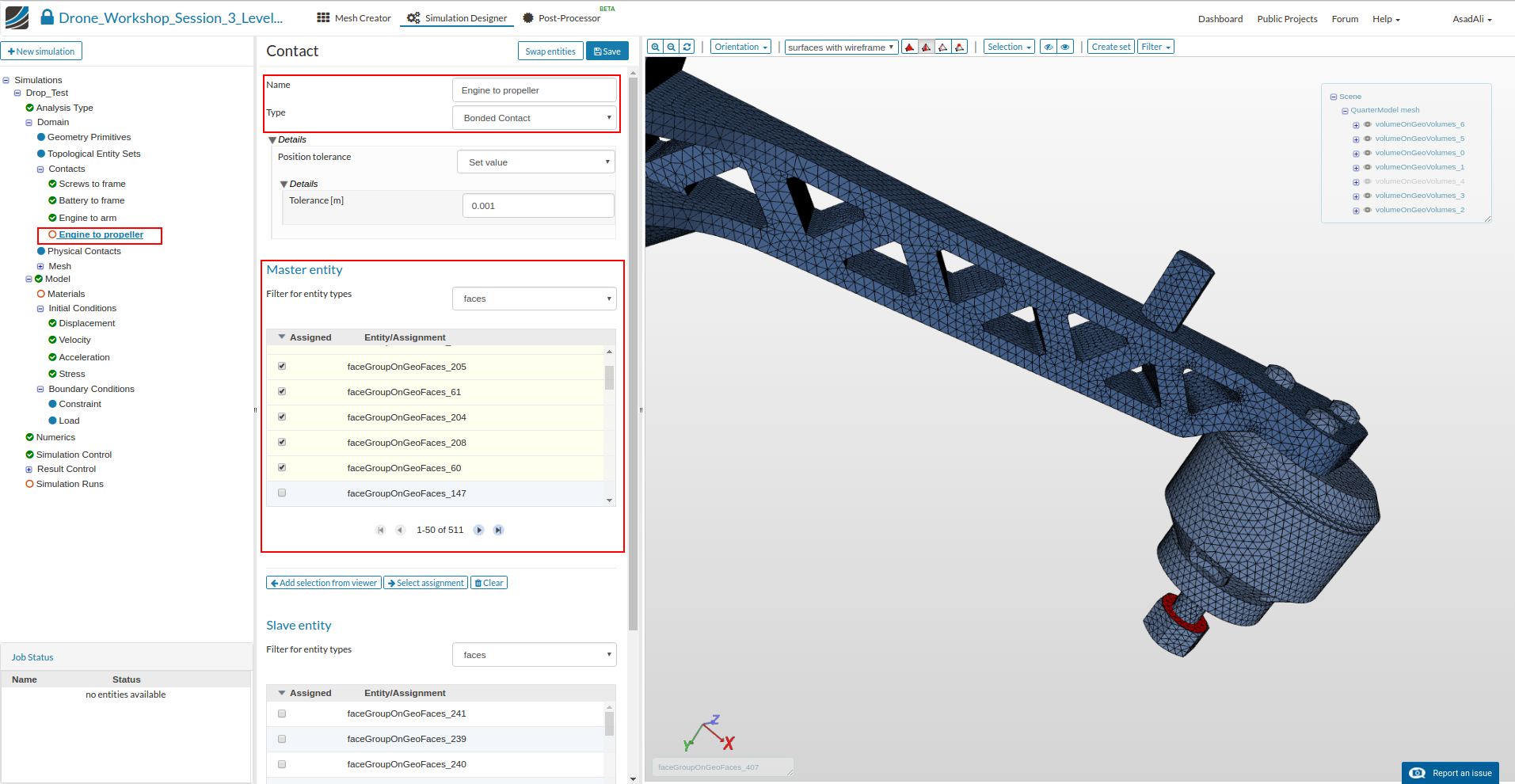1515x784 pixels.
Task: Click the Analysis Type green checkmark
Action: 30,108
